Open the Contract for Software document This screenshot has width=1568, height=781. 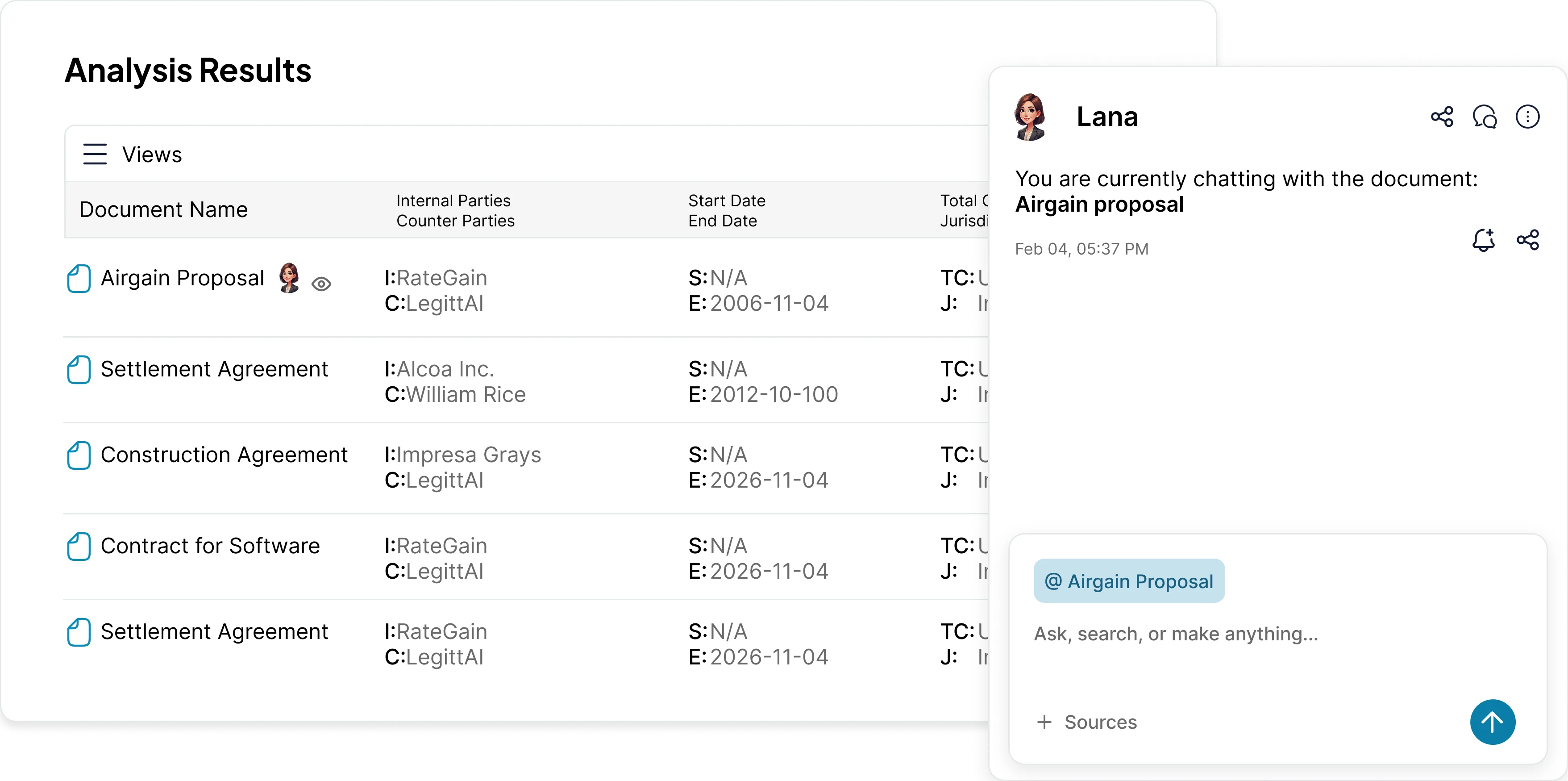[210, 546]
